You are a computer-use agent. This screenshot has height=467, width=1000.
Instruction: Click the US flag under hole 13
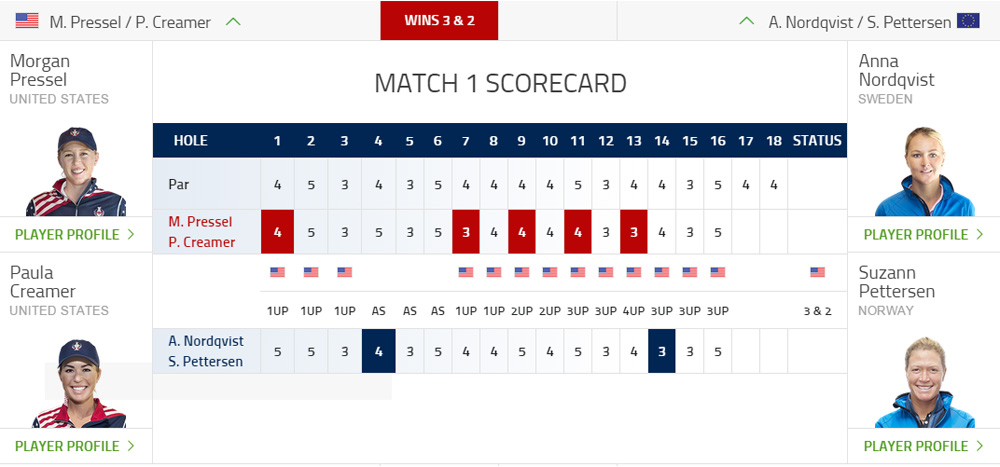click(633, 272)
